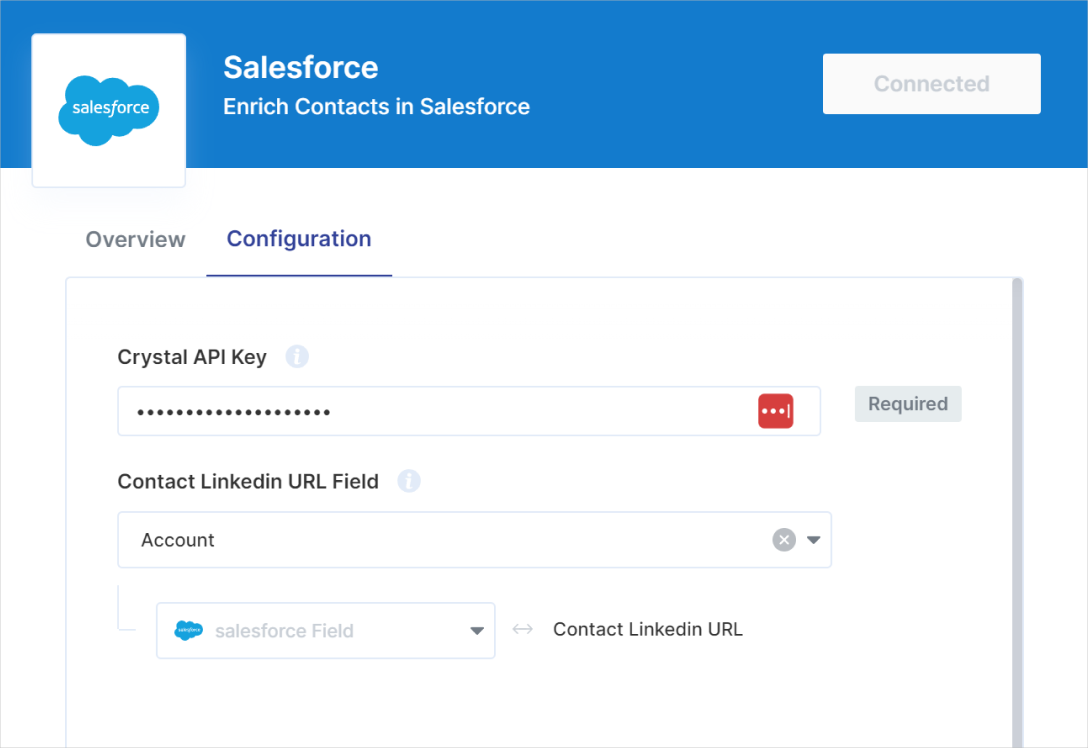Open info icon beside Contact Linkedin URL Field
Viewport: 1088px width, 748px height.
409,481
